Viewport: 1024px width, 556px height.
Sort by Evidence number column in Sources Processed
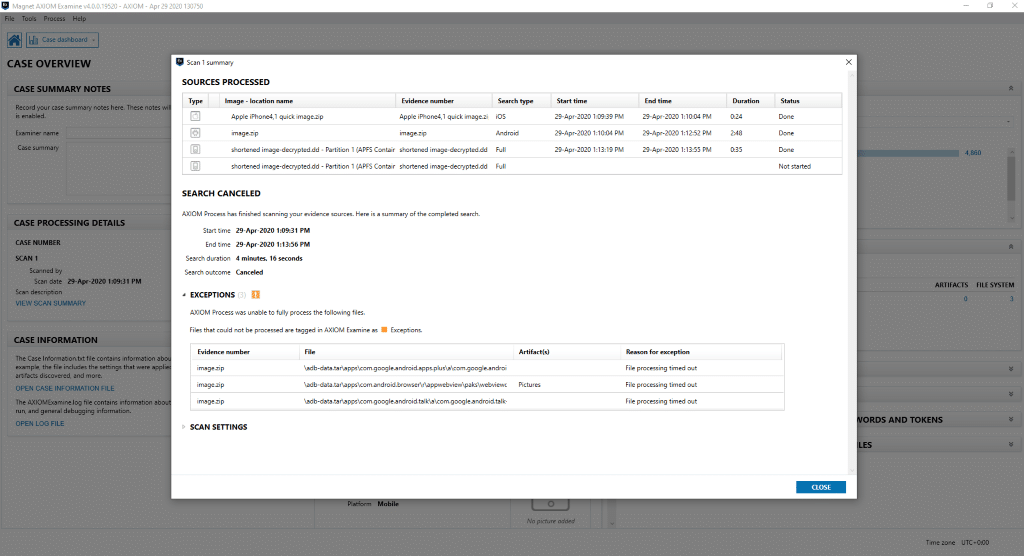(443, 101)
